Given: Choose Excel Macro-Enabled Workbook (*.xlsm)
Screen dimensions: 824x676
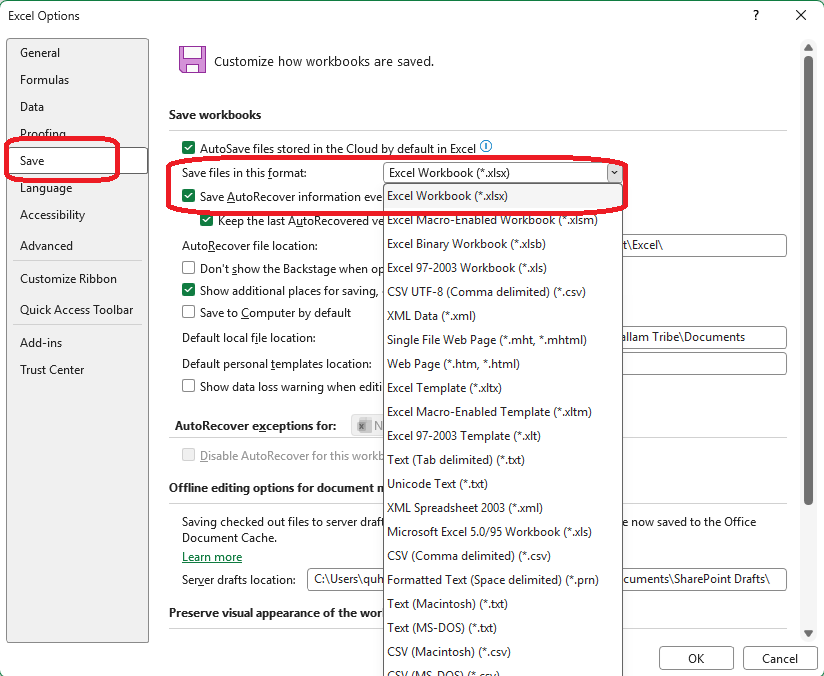Looking at the screenshot, I should click(503, 220).
